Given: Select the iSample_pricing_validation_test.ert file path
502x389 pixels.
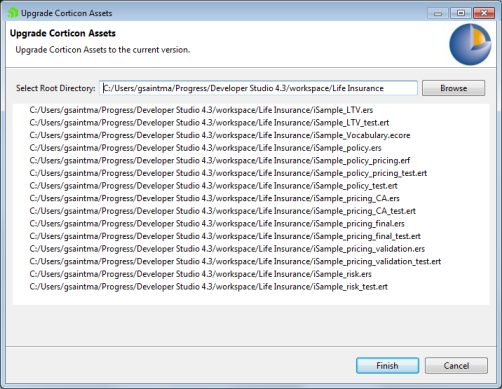Looking at the screenshot, I should click(235, 261).
